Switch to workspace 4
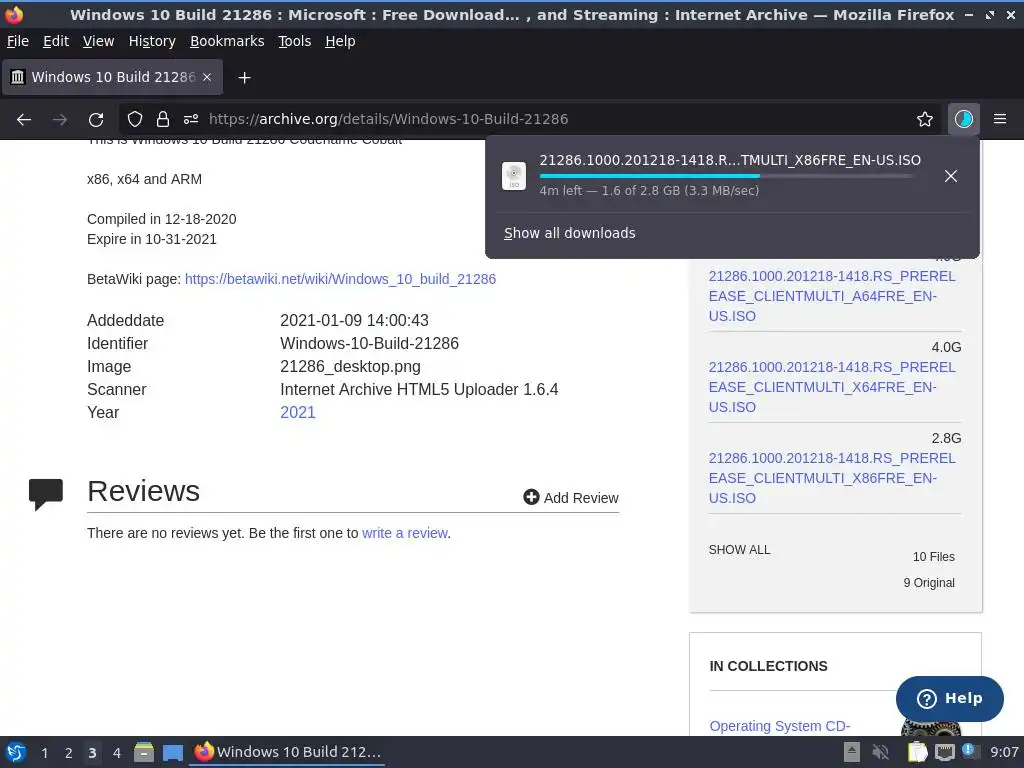 click(117, 753)
